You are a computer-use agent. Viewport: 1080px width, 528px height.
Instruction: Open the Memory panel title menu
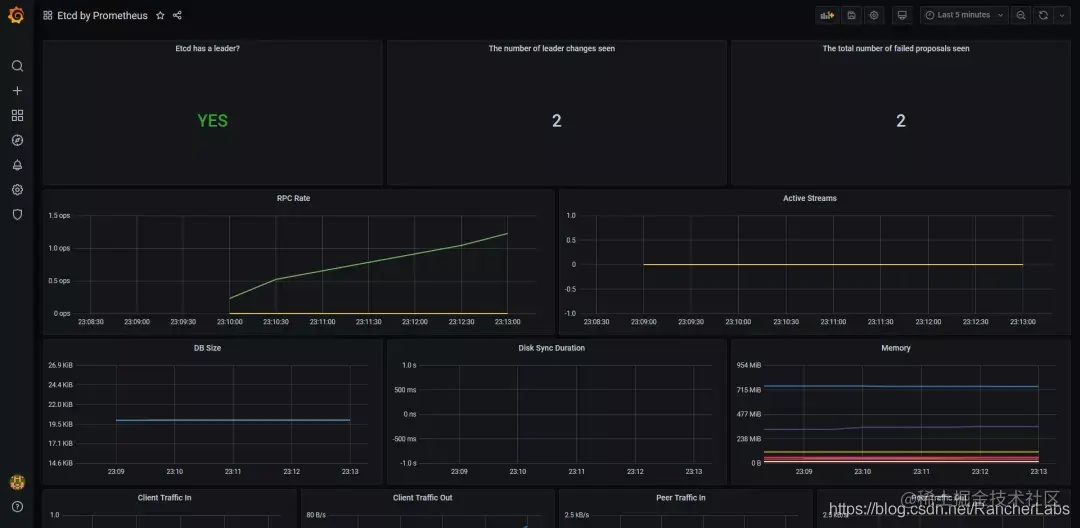coord(896,348)
